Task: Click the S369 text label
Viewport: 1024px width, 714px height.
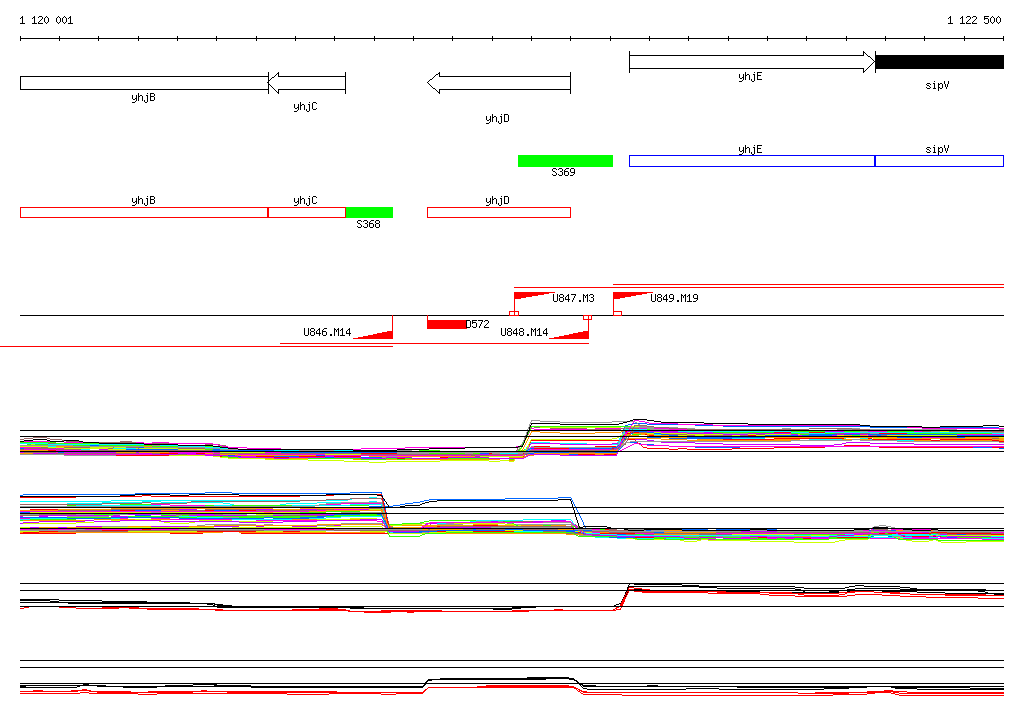Action: [563, 172]
